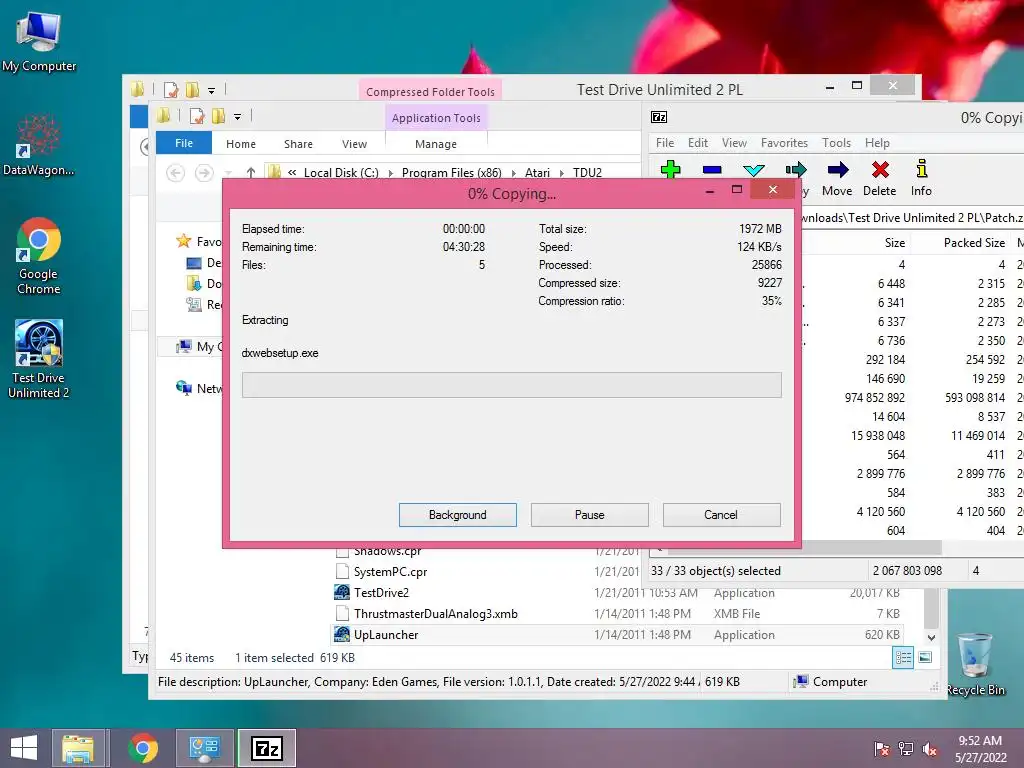Open Test Drive Unlimited 2 desktop shortcut
The width and height of the screenshot is (1024, 768).
pos(39,359)
